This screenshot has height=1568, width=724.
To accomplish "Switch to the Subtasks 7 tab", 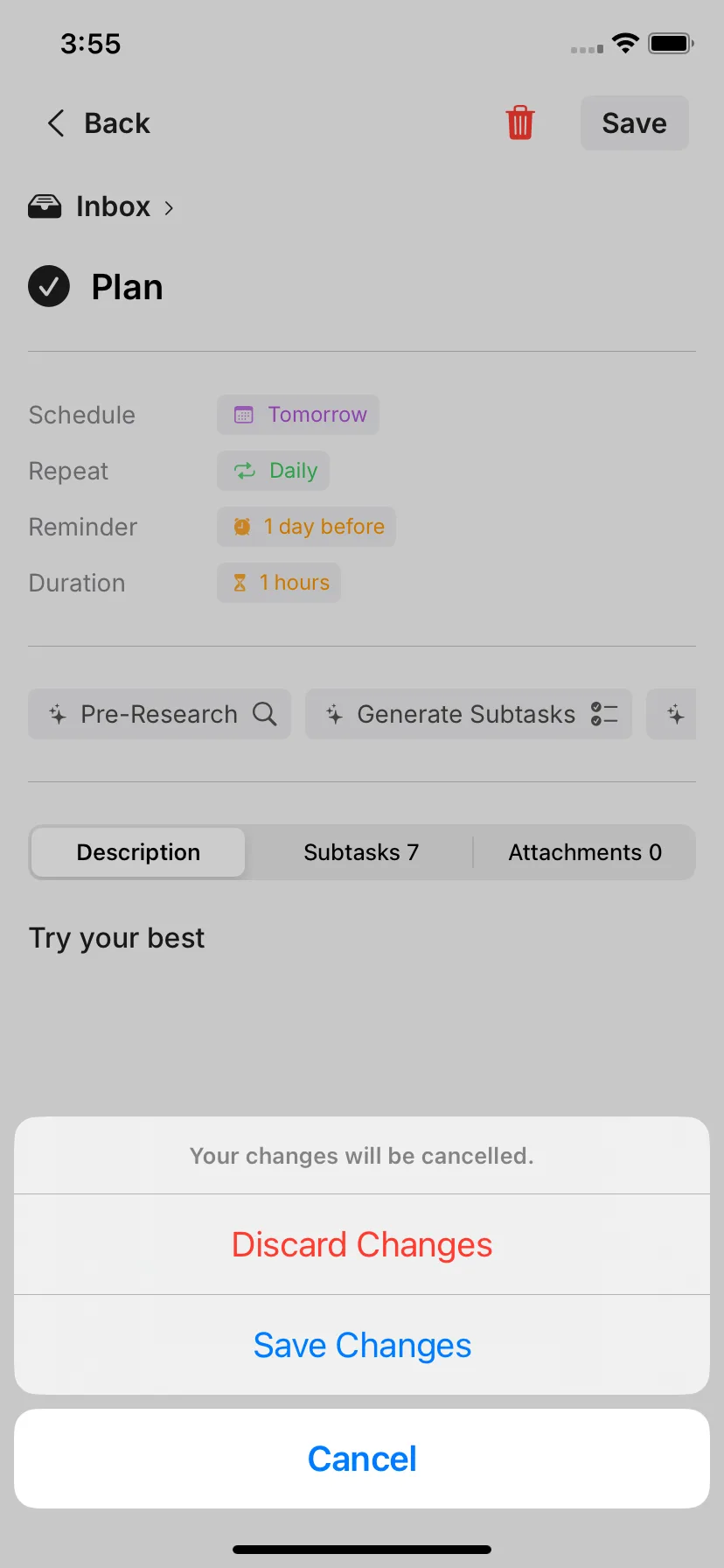I will 361,852.
